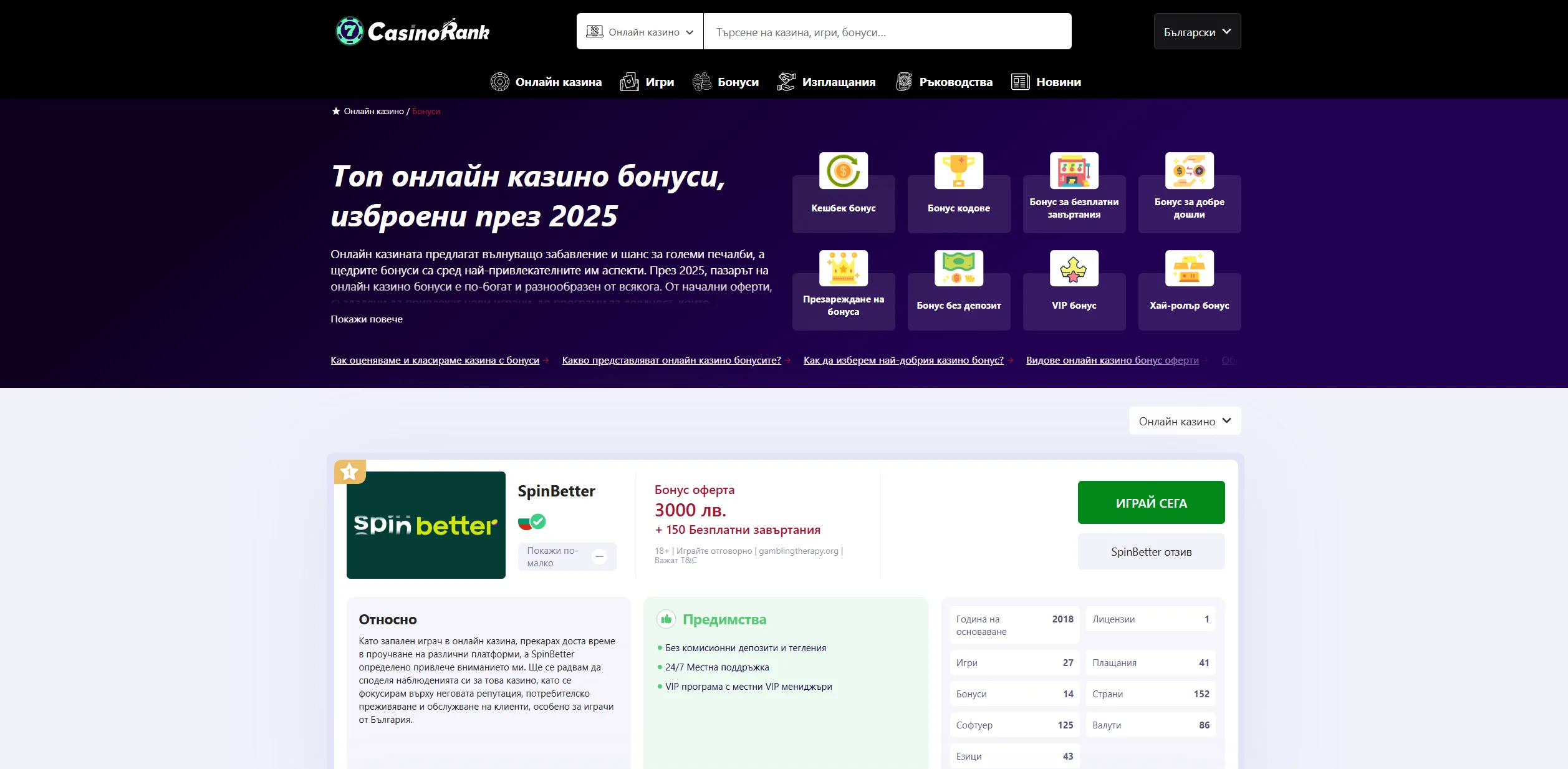Open the Бонус кодове trophy icon

click(x=958, y=170)
